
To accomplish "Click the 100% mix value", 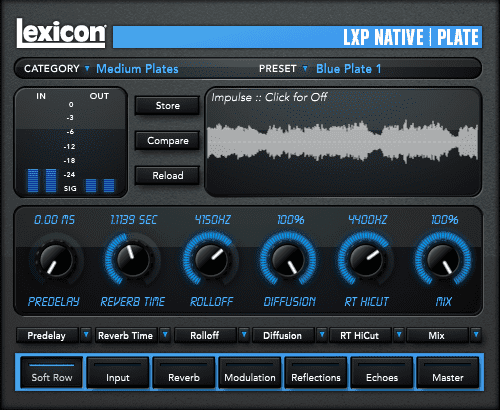I will (445, 220).
